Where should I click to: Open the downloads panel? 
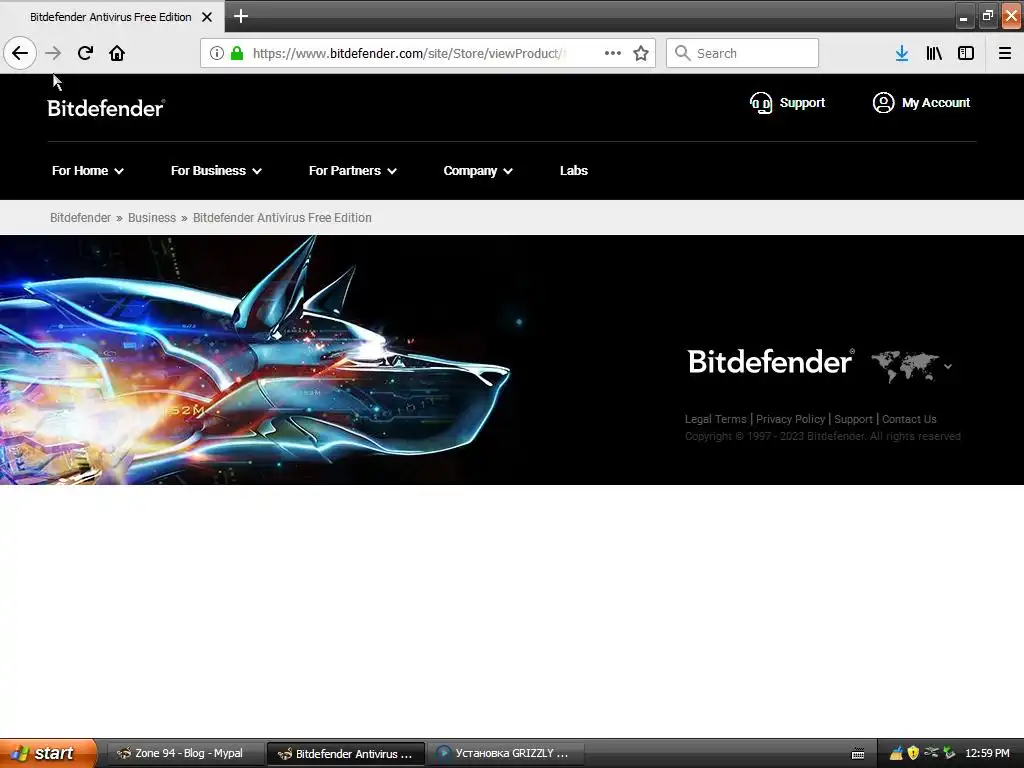coord(902,53)
